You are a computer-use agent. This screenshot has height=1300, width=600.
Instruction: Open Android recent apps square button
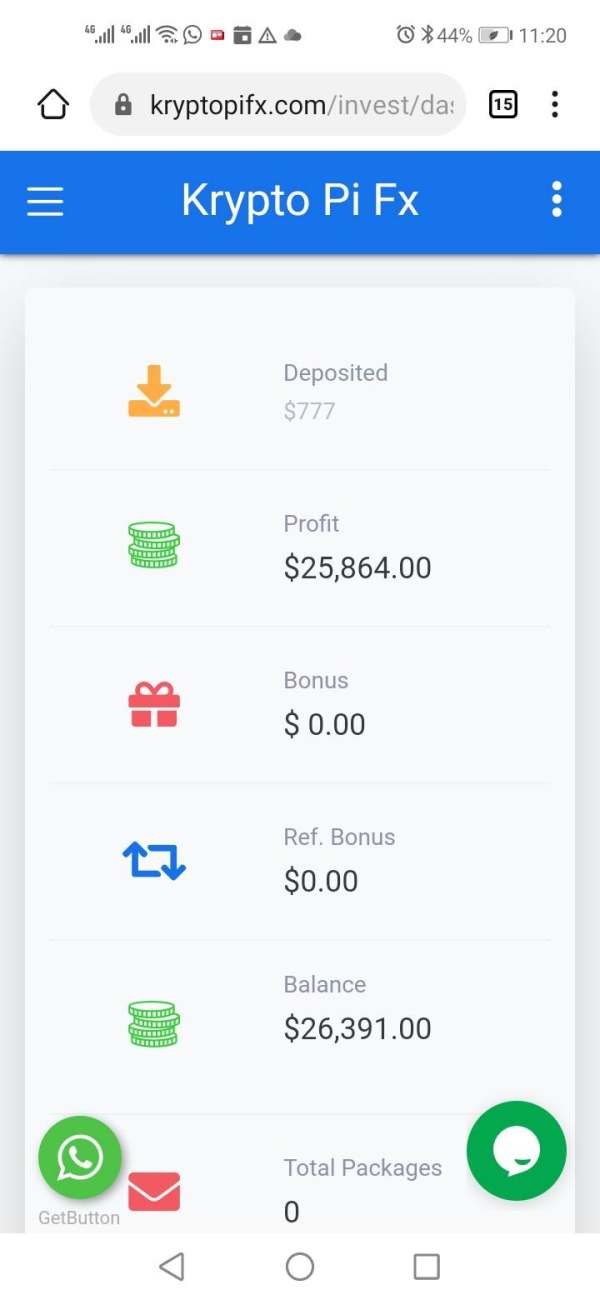(427, 1267)
